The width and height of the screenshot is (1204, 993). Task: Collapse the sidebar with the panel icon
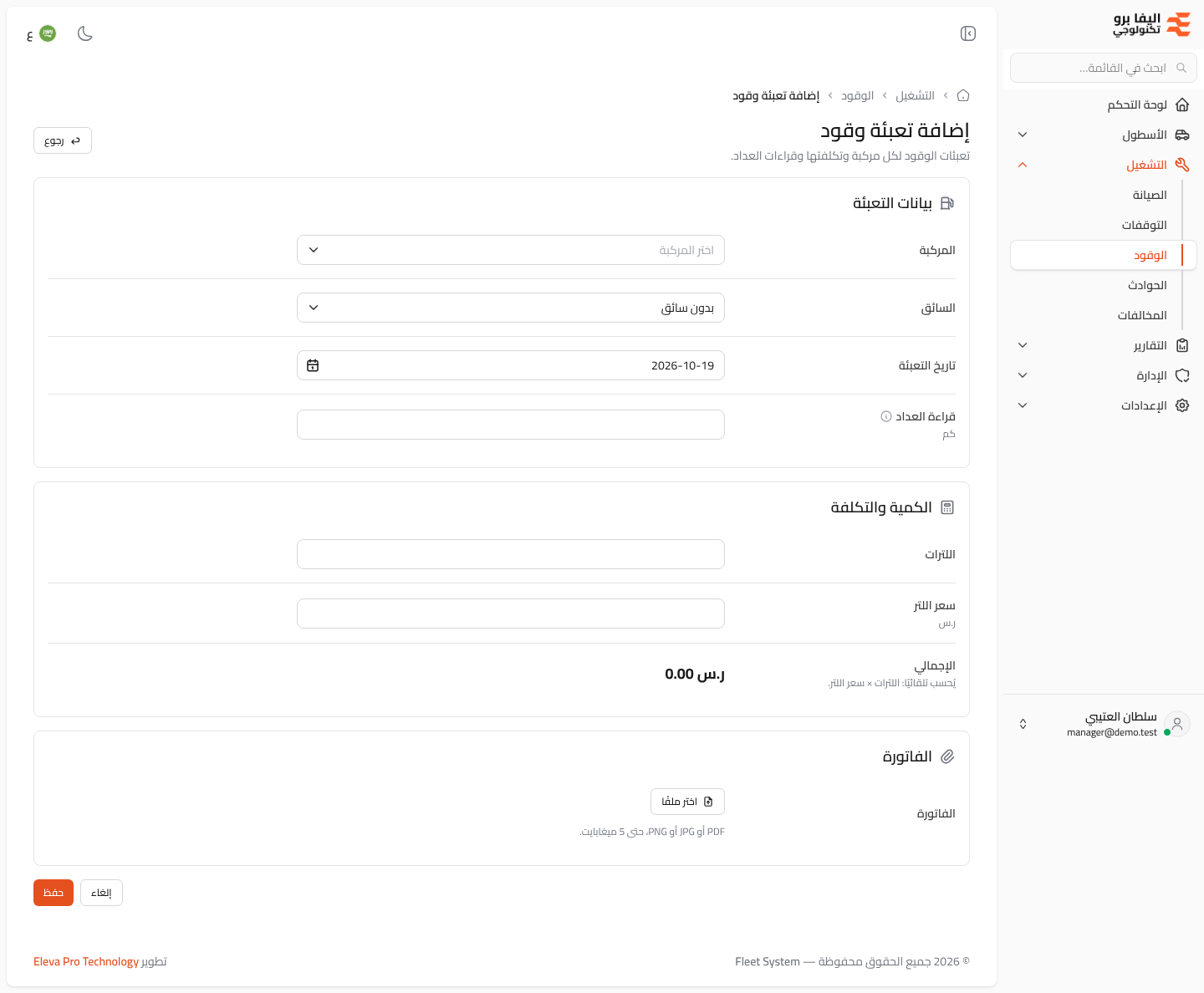(x=968, y=33)
